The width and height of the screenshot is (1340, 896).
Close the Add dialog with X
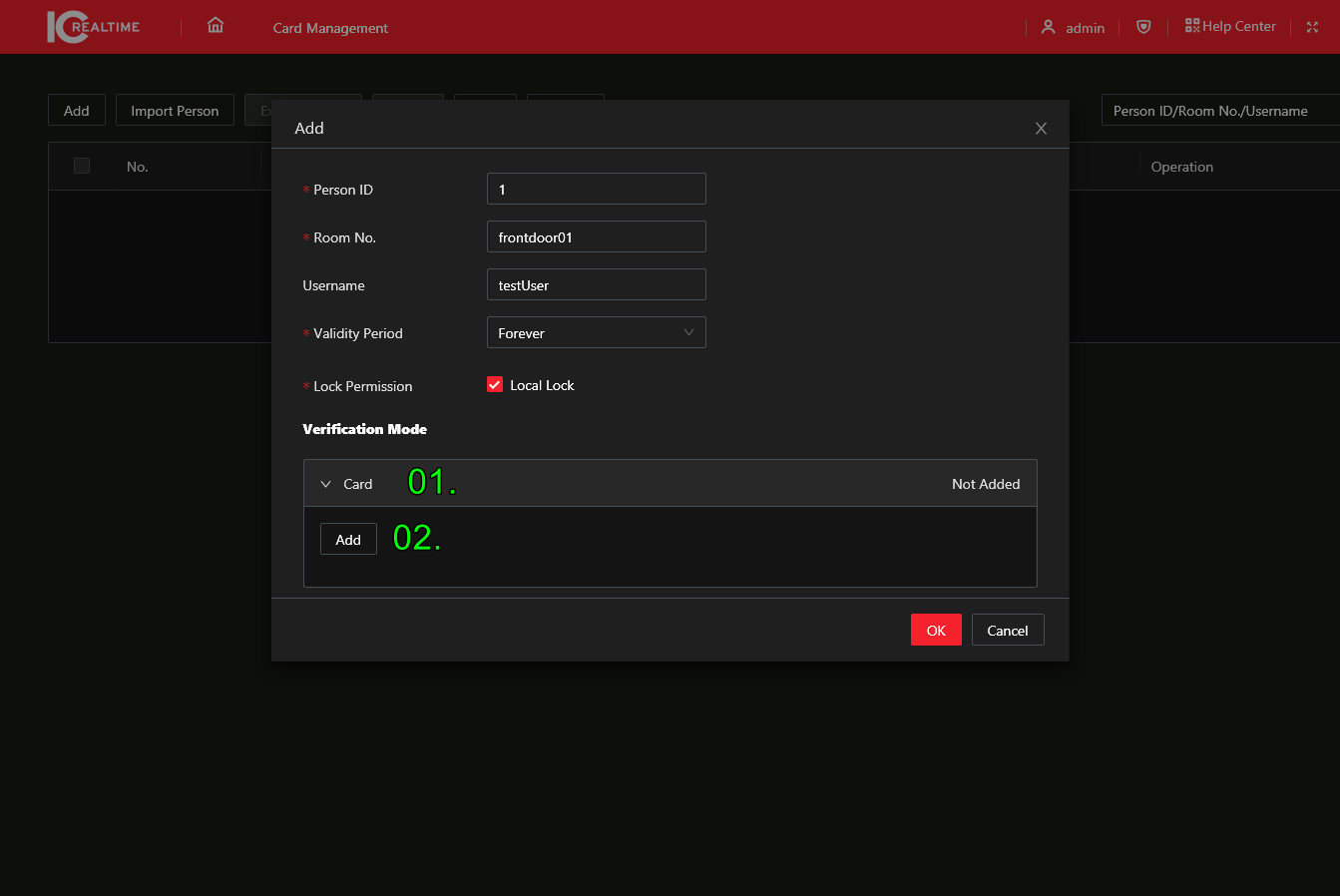(x=1041, y=128)
